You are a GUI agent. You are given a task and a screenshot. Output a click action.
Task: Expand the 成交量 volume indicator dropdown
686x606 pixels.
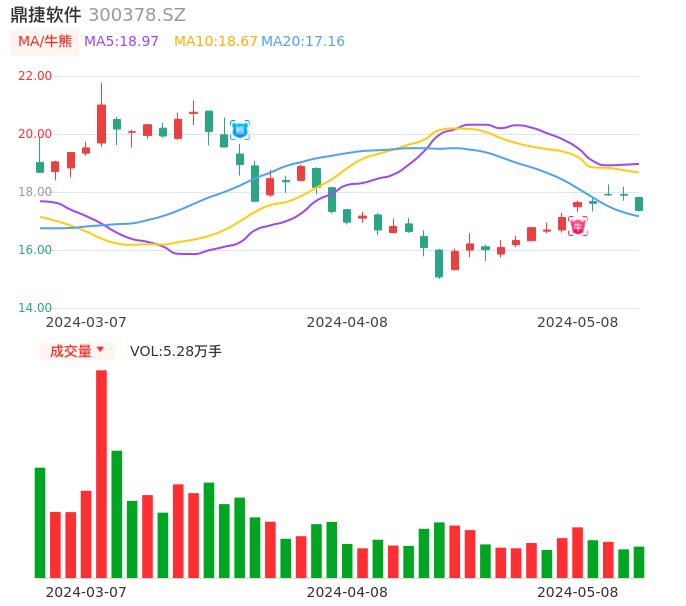click(x=77, y=351)
